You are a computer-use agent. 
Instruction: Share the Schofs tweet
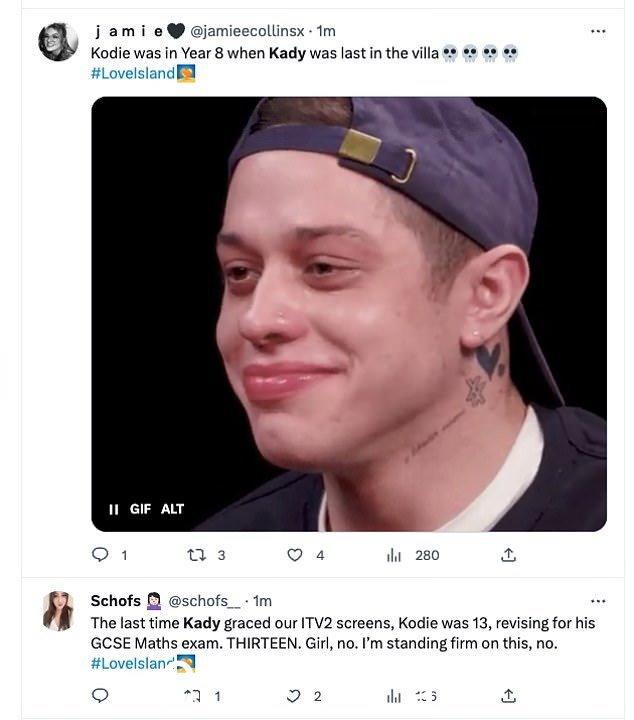(508, 696)
